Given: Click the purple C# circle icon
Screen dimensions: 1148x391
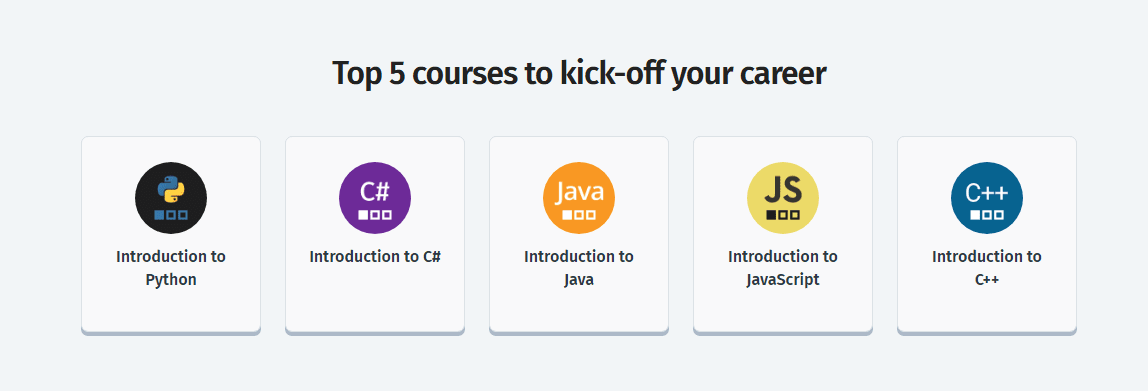Looking at the screenshot, I should (375, 198).
